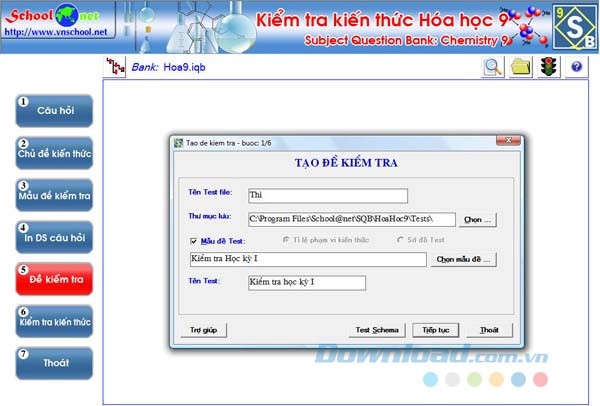
Task: Click the Thoát sidebar button
Action: (54, 363)
